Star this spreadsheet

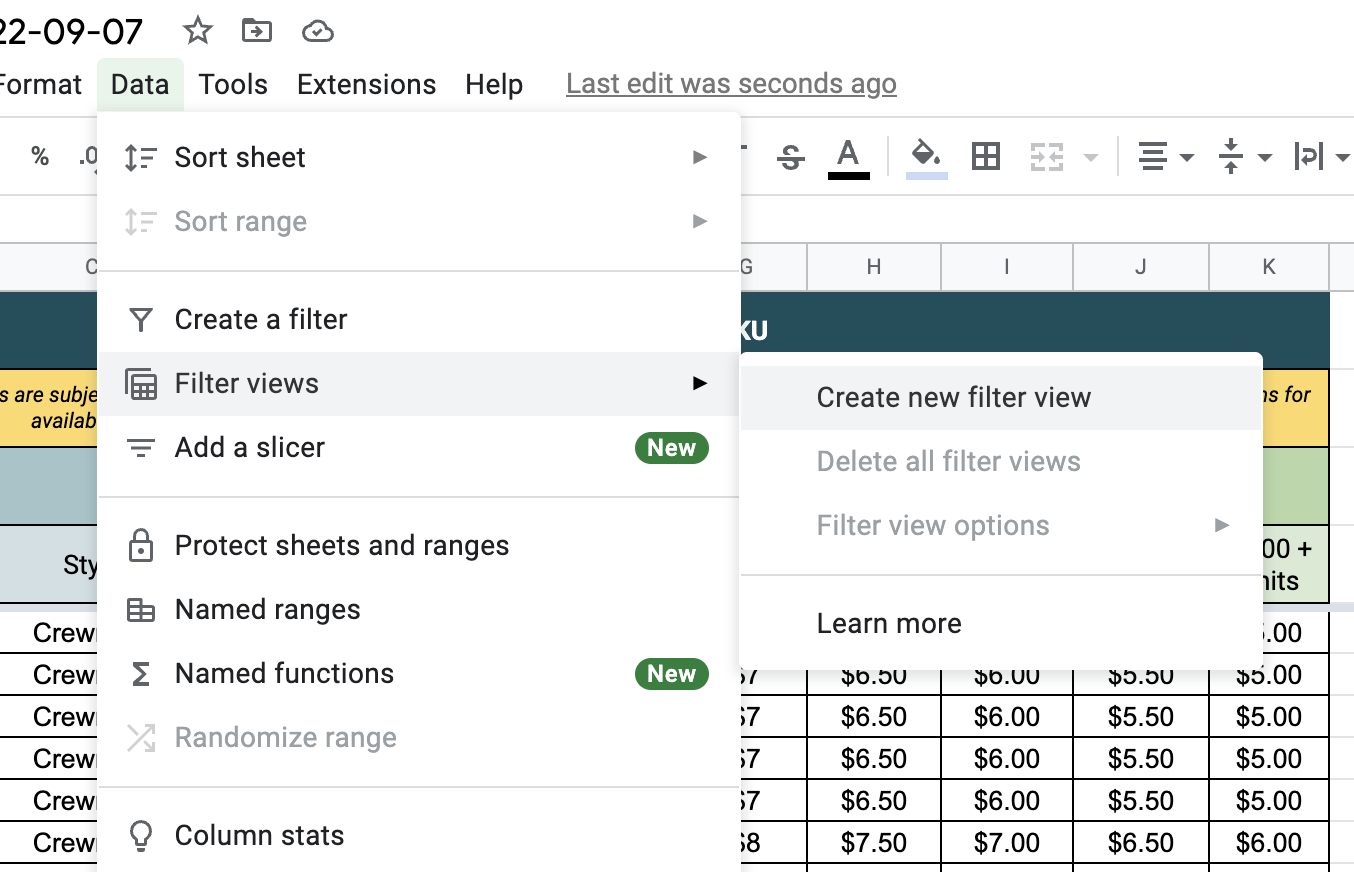pos(197,31)
